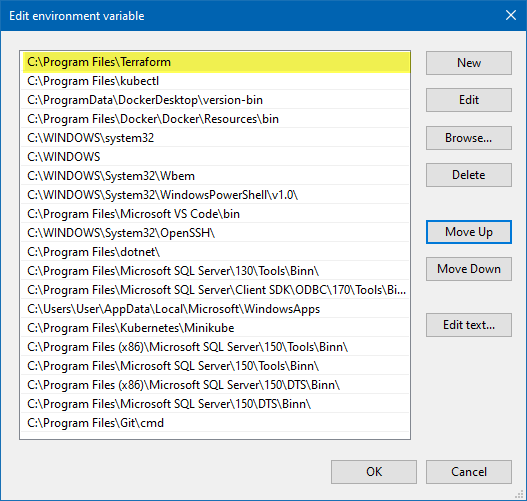Click the New button
Viewport: 527px width, 501px height.
point(469,63)
